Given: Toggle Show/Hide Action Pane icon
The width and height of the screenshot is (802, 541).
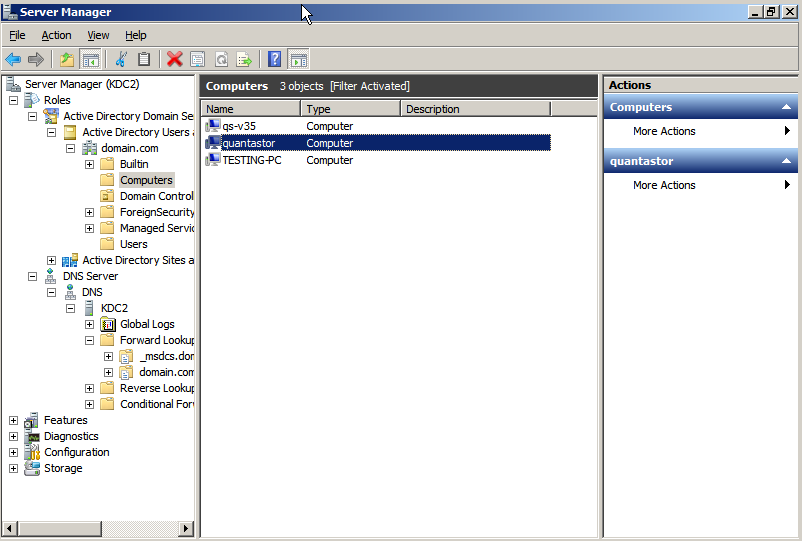Looking at the screenshot, I should (299, 60).
